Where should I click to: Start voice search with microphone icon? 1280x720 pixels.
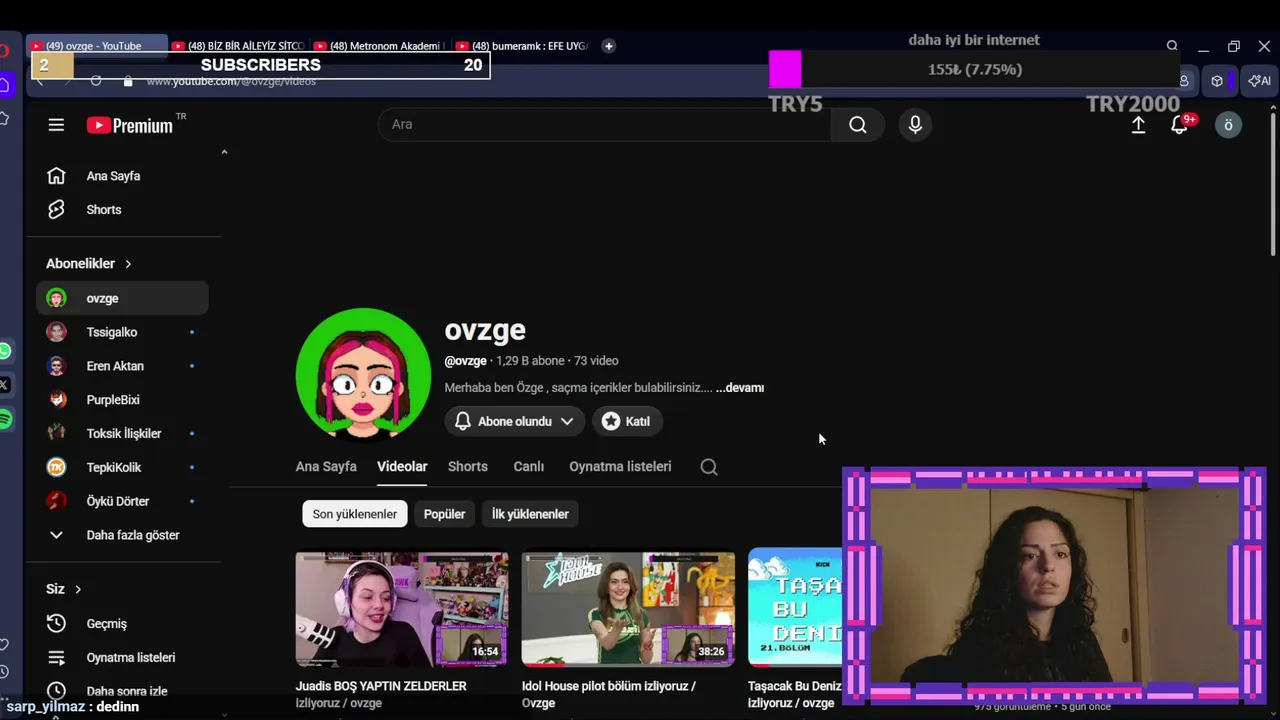tap(915, 125)
